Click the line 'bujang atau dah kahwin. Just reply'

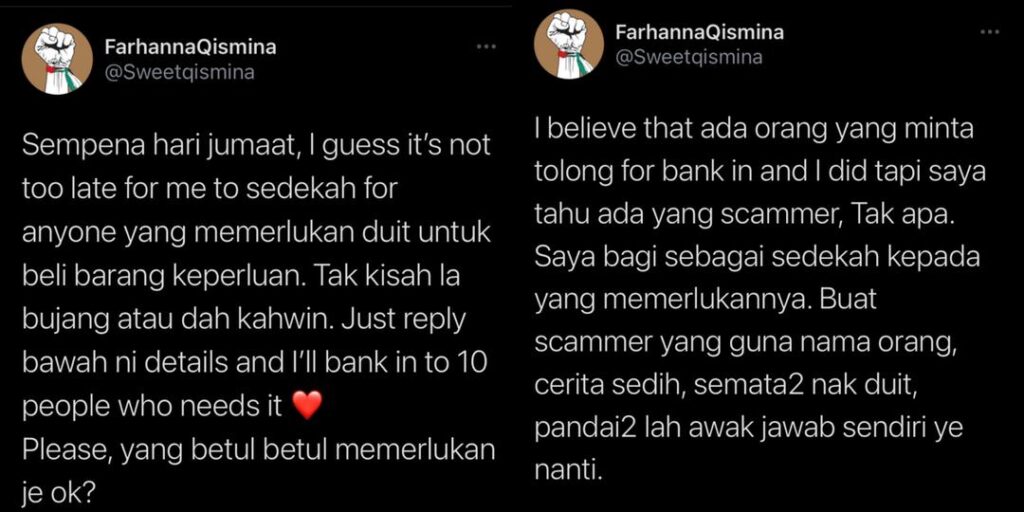244,320
